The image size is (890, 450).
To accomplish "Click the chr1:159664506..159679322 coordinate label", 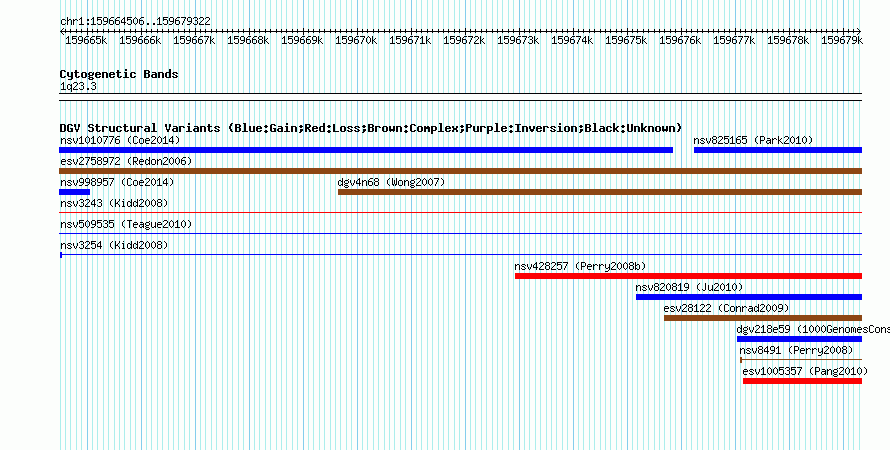I will [x=135, y=21].
